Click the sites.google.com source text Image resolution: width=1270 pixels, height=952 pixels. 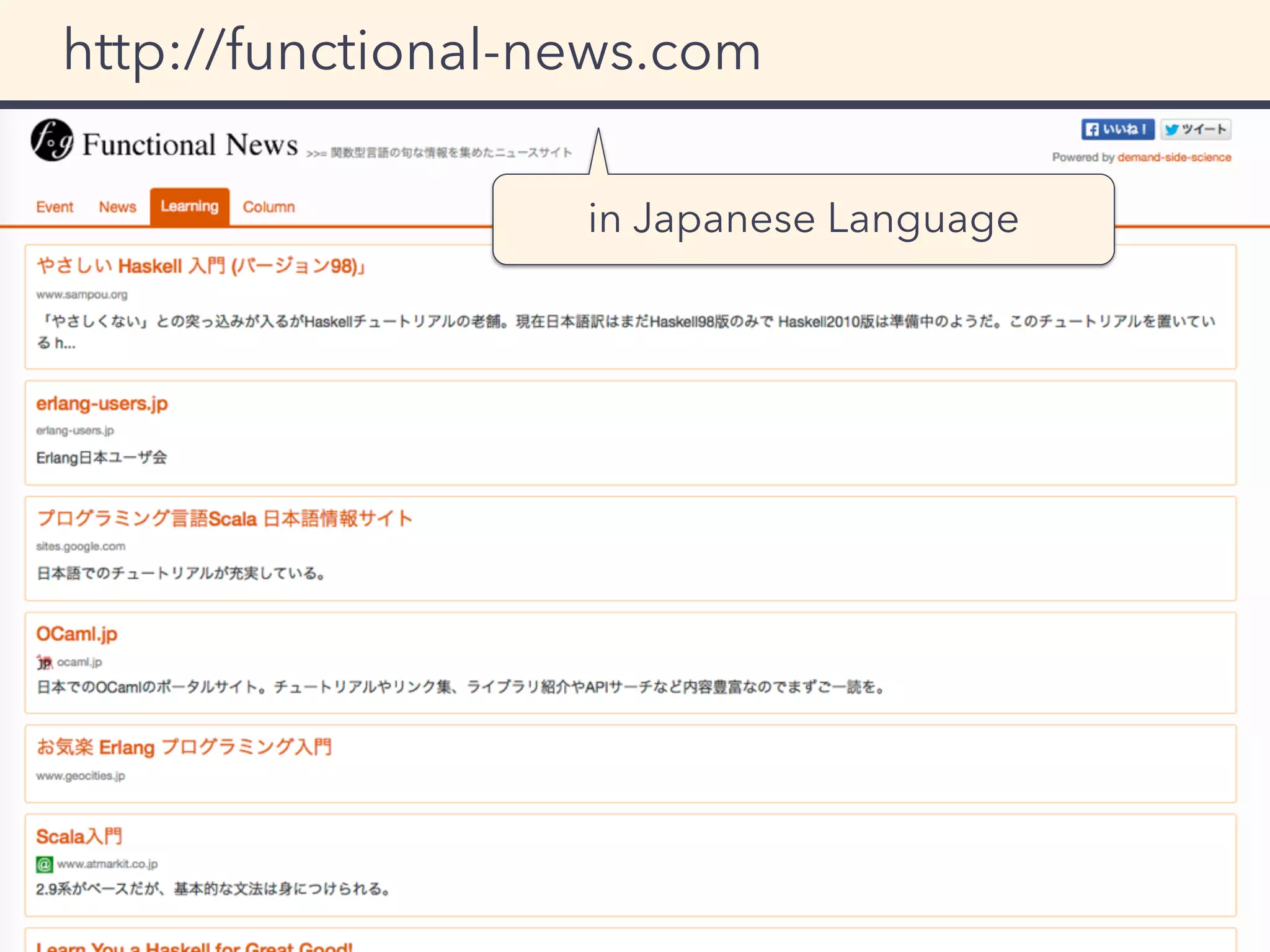click(x=81, y=547)
